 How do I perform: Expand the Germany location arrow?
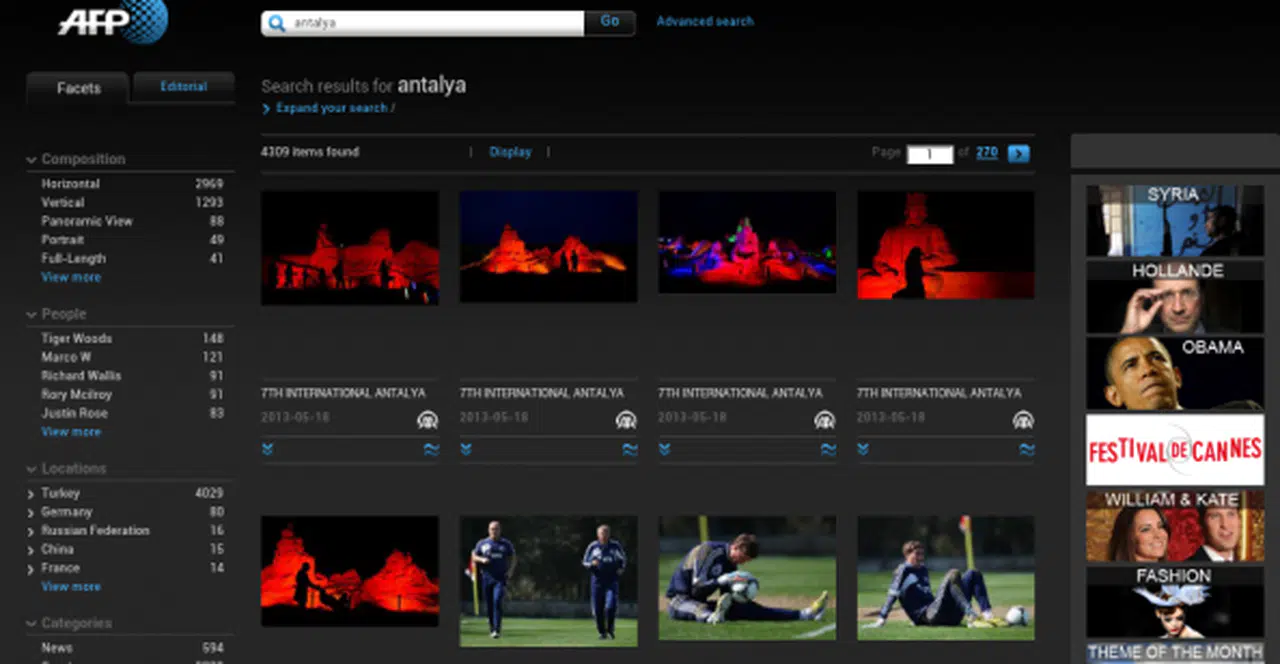[x=32, y=513]
